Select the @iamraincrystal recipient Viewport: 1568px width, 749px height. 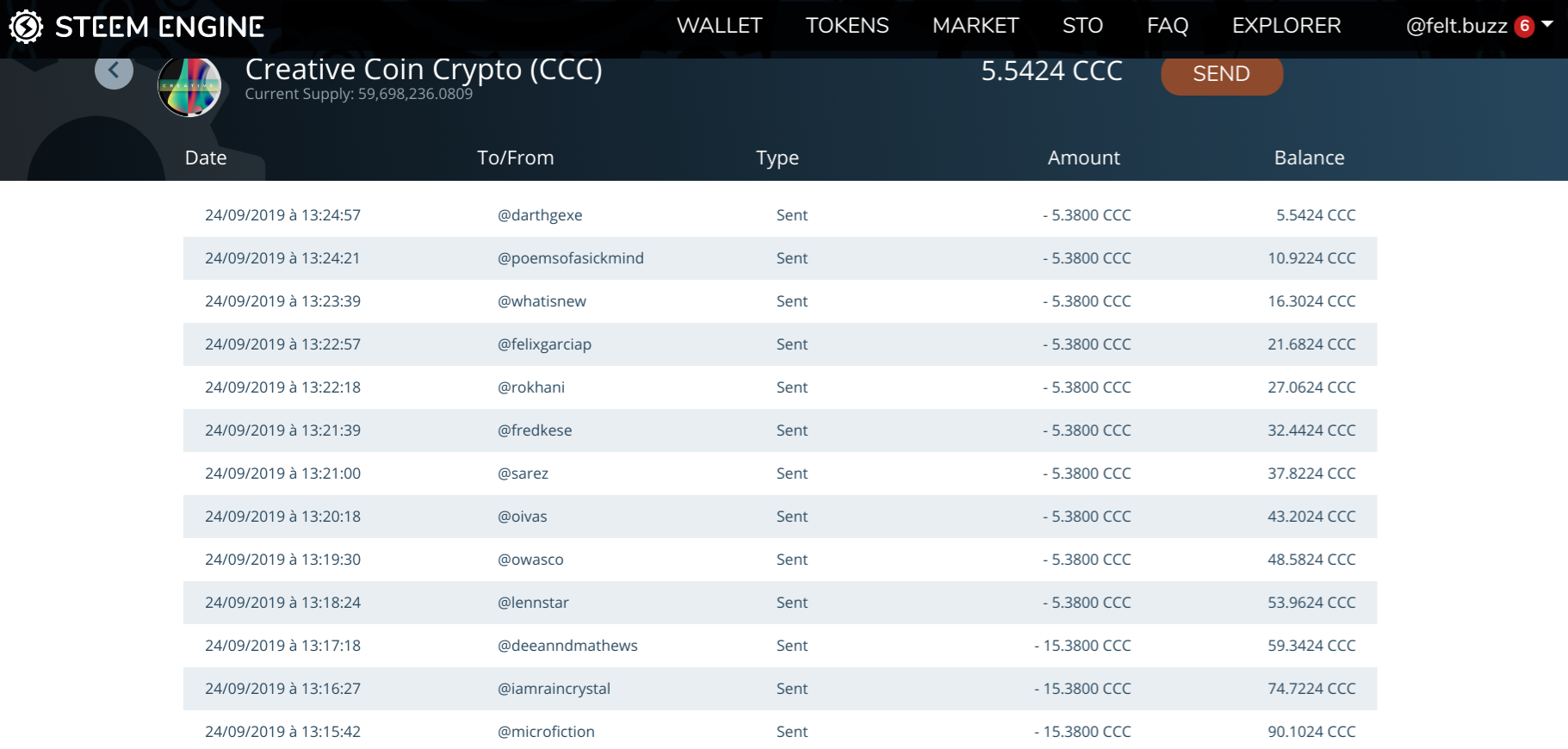point(554,689)
